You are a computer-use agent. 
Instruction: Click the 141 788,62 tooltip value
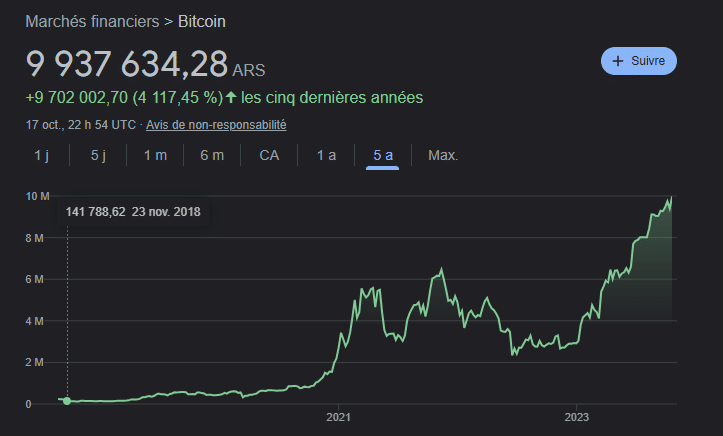tap(95, 212)
